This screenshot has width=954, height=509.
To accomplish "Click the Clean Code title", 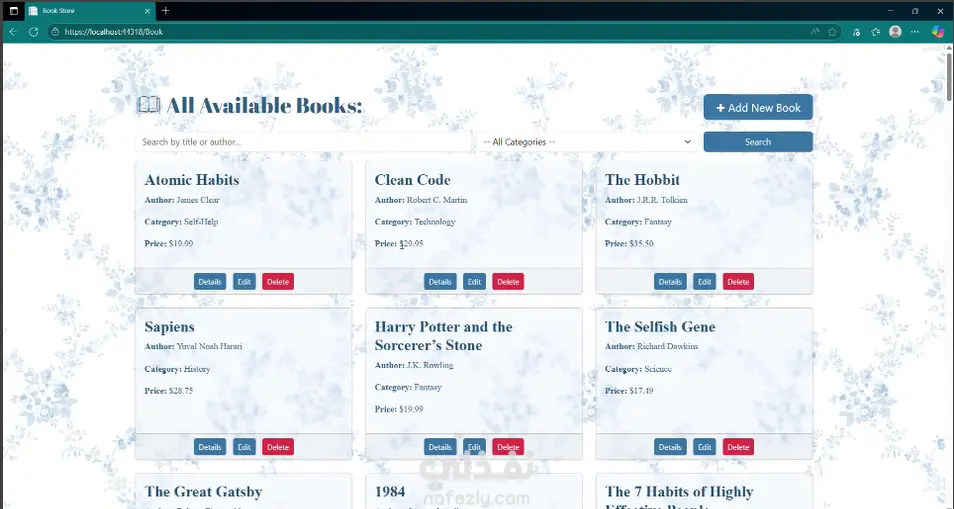I will [x=413, y=180].
